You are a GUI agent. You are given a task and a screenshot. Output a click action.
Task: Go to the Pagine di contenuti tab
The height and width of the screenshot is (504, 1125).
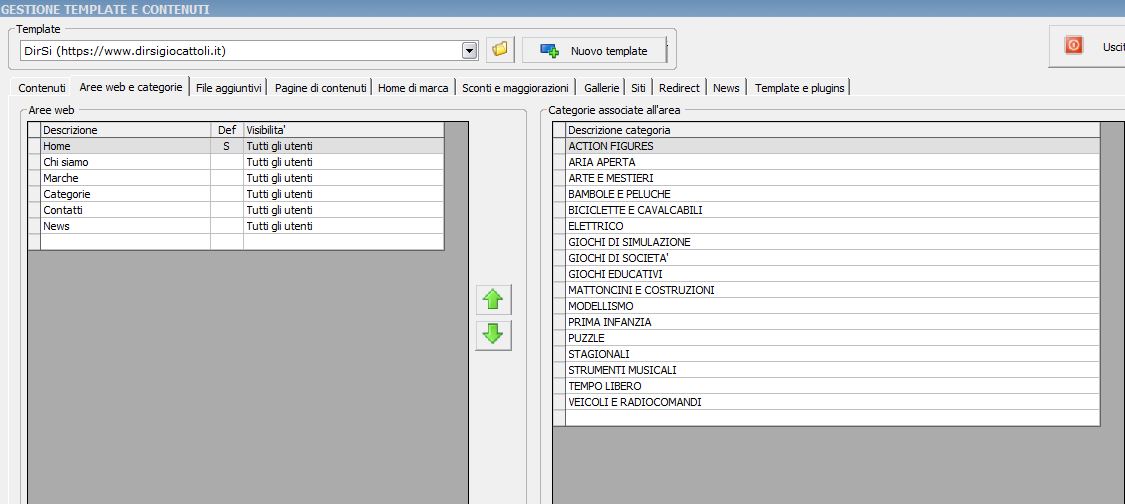[x=321, y=88]
